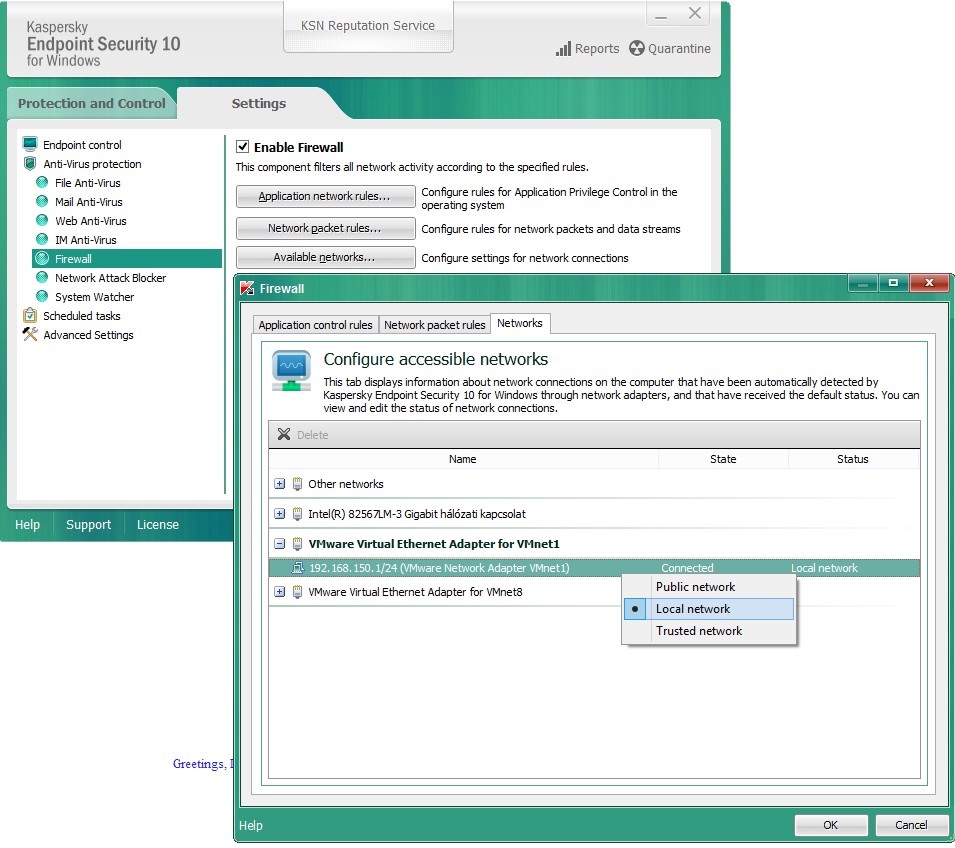The height and width of the screenshot is (848, 955).
Task: Click Connected state in VMnet1 row
Action: pos(687,568)
